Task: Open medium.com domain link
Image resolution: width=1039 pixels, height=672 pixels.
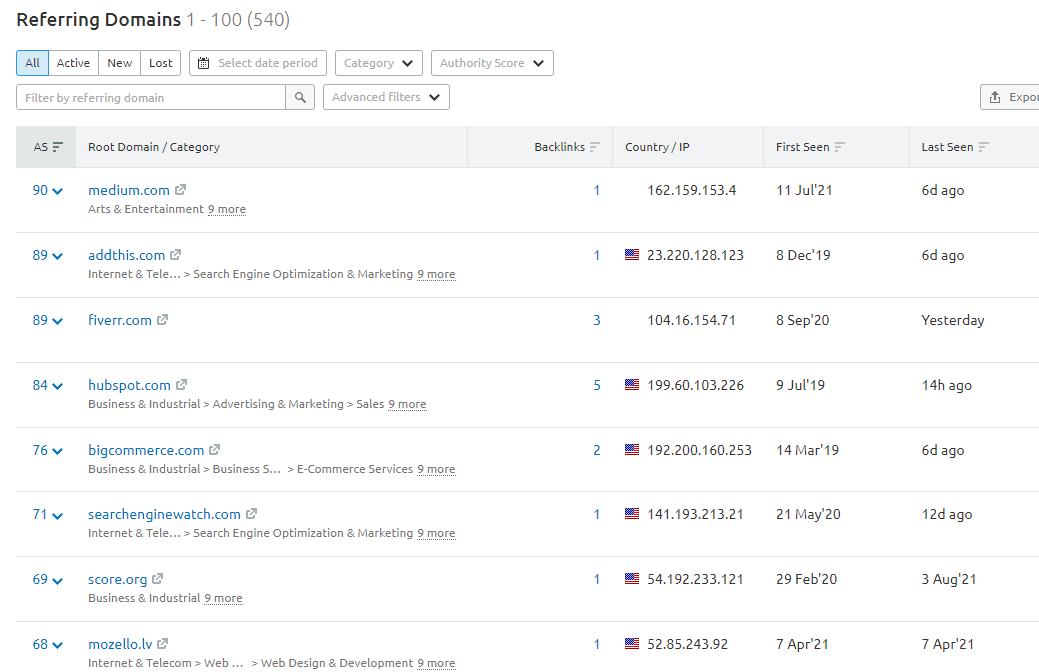Action: tap(129, 190)
